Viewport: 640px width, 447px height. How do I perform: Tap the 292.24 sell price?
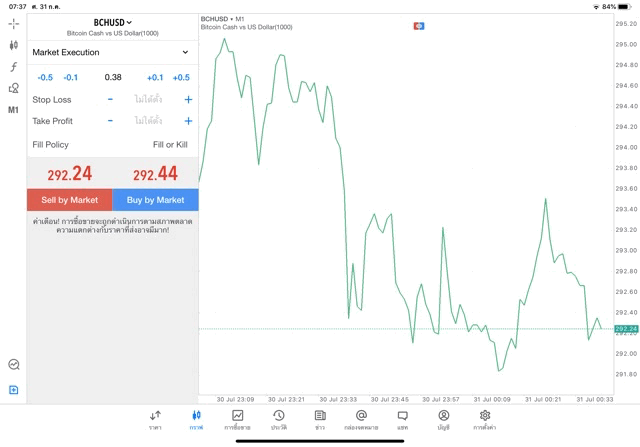[70, 173]
